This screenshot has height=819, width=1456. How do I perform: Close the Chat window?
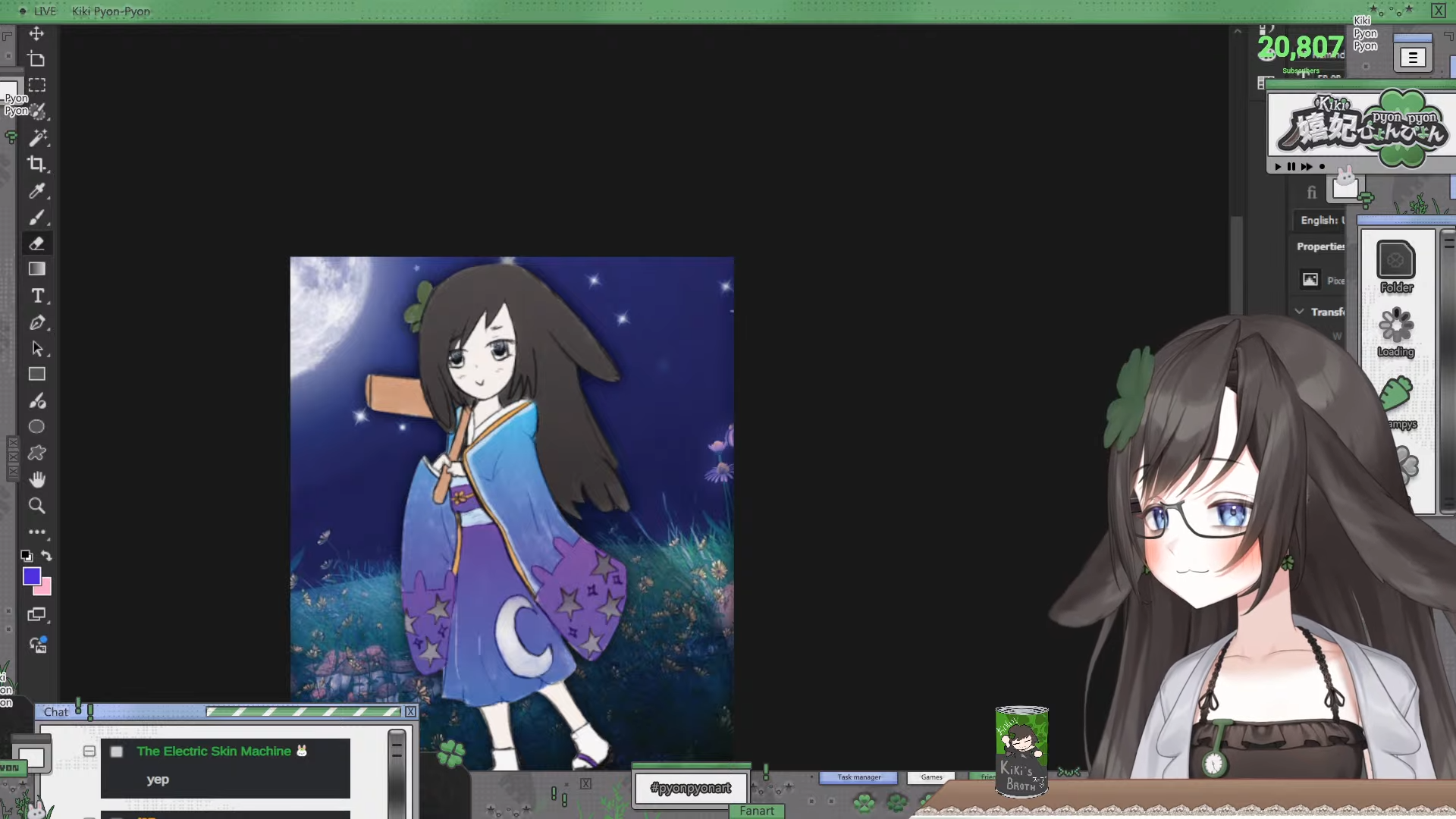pyautogui.click(x=410, y=711)
